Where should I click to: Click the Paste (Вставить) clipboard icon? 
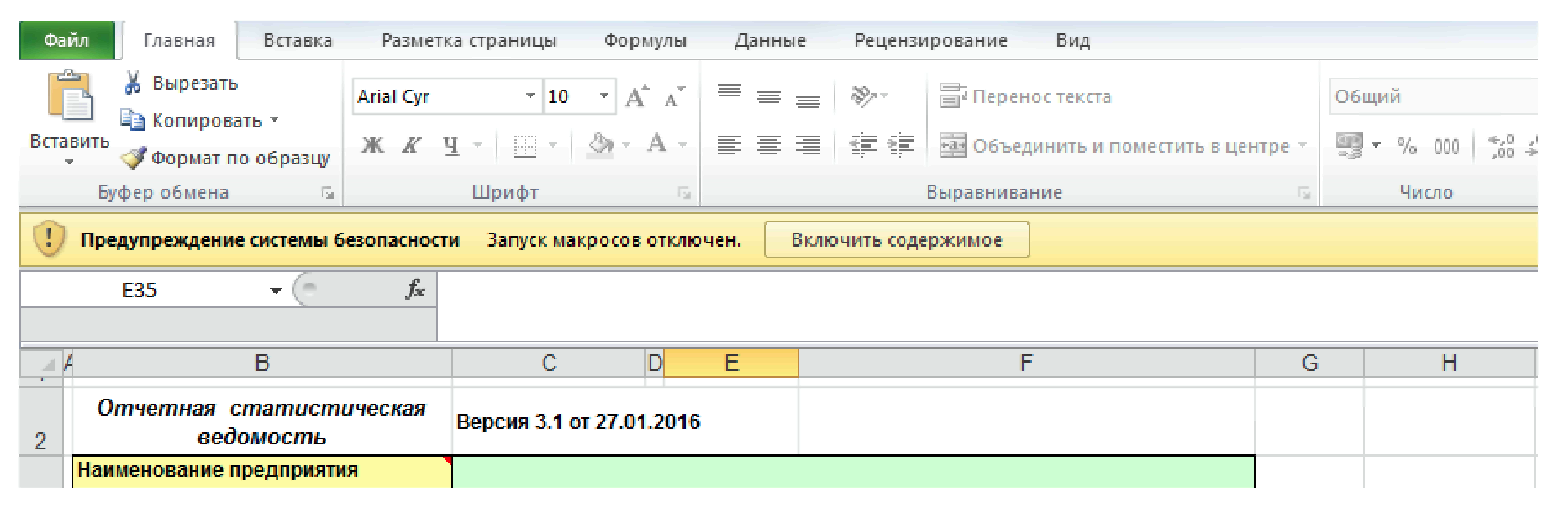(70, 97)
